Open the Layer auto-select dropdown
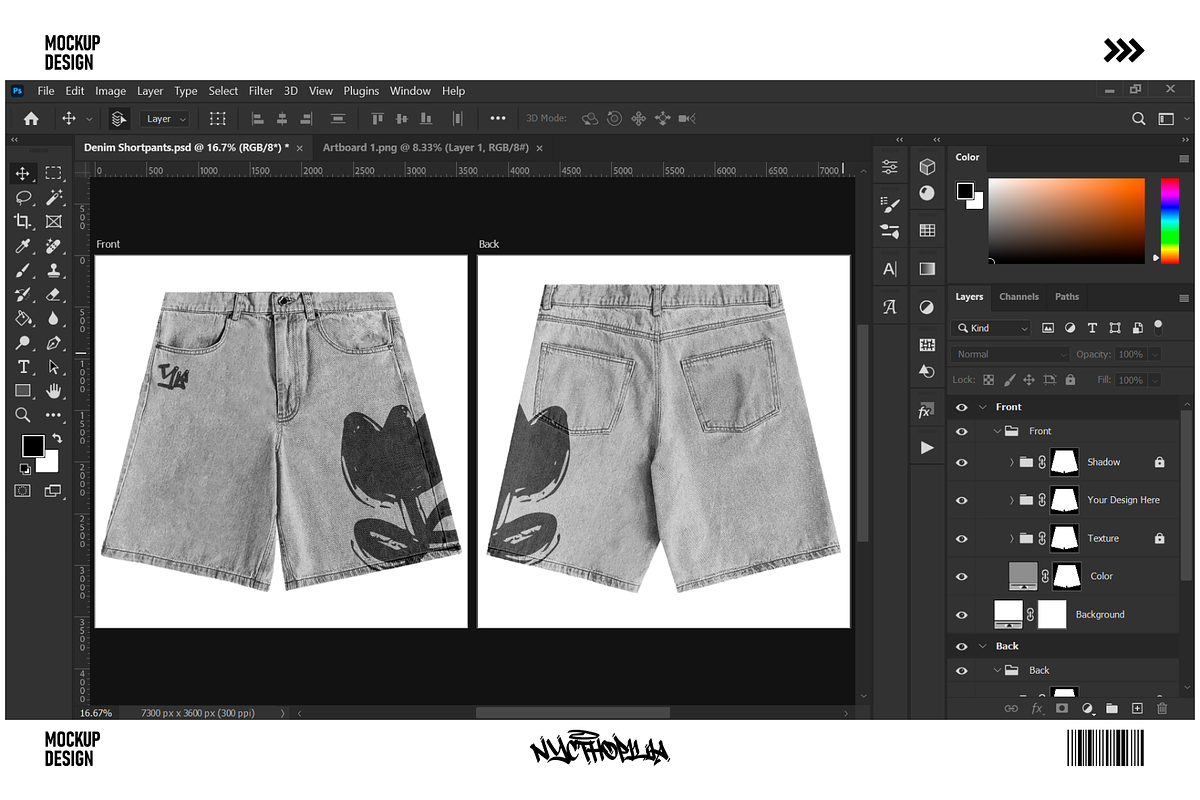This screenshot has height=800, width=1200. (165, 118)
